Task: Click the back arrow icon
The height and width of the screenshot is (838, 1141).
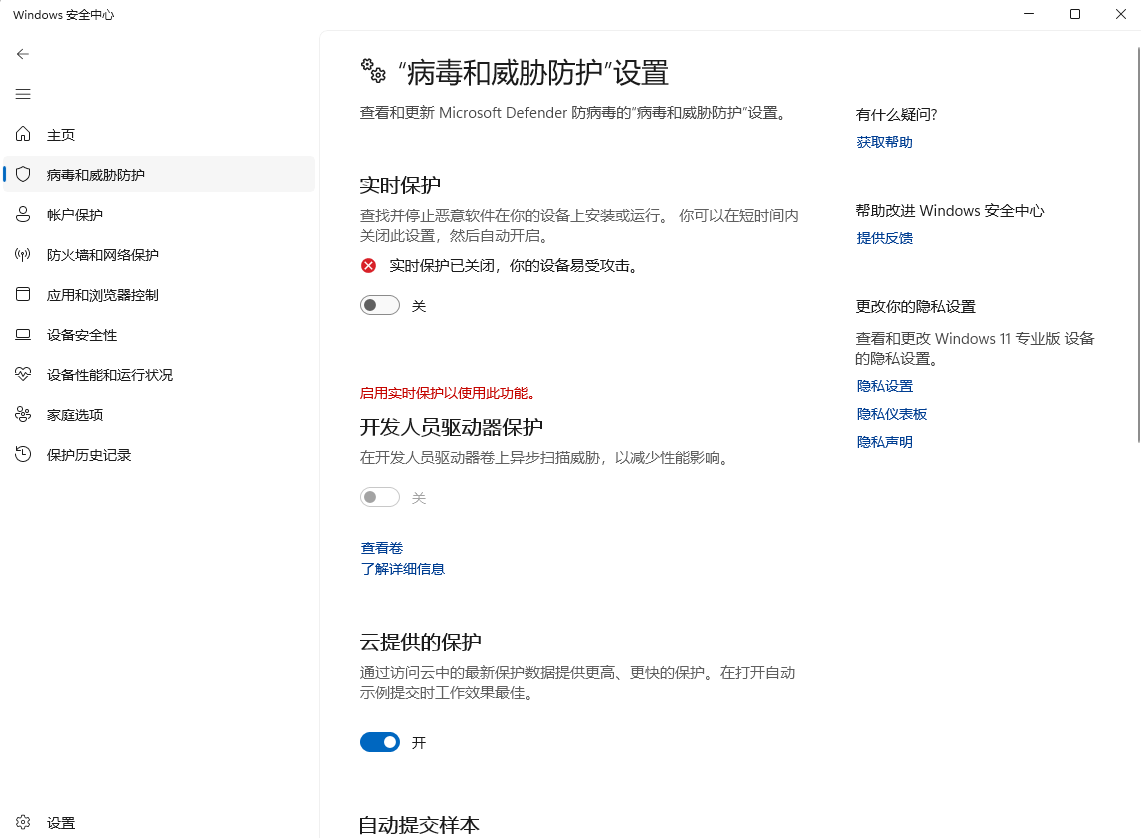Action: coord(23,54)
